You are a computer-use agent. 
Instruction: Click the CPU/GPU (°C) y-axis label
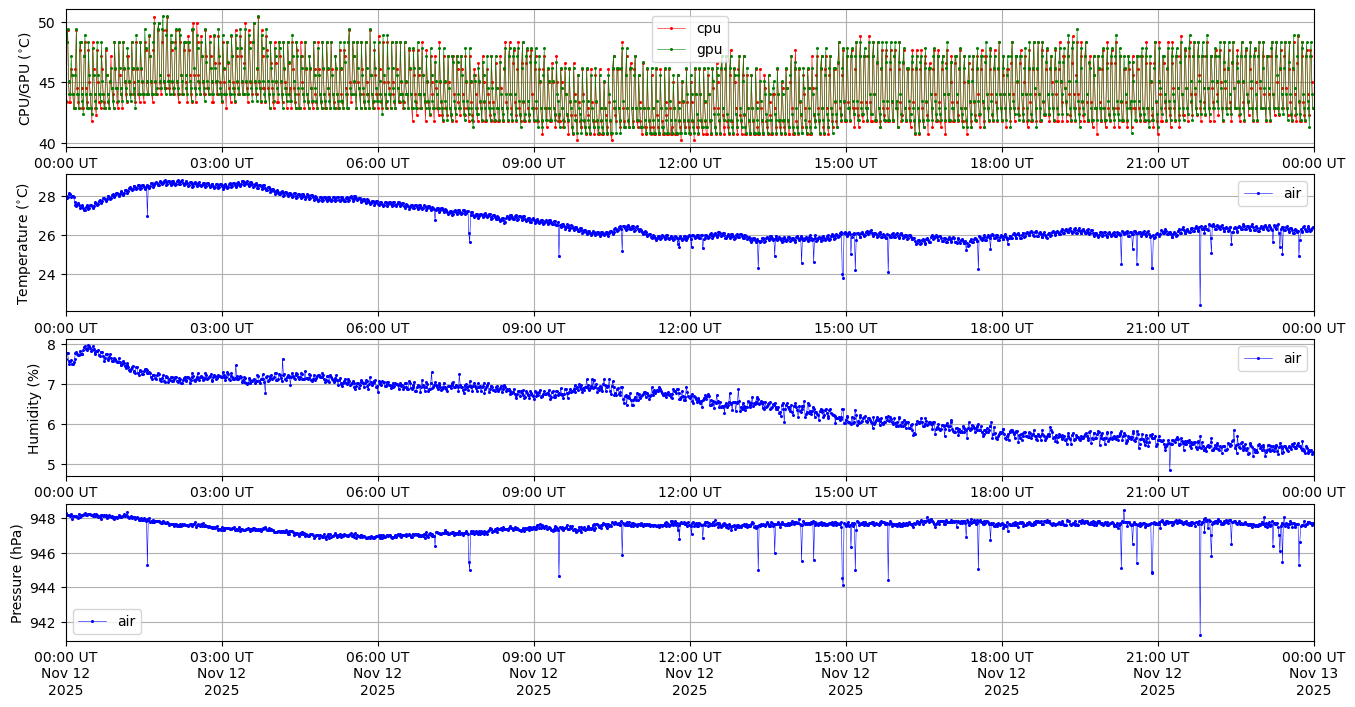point(25,79)
